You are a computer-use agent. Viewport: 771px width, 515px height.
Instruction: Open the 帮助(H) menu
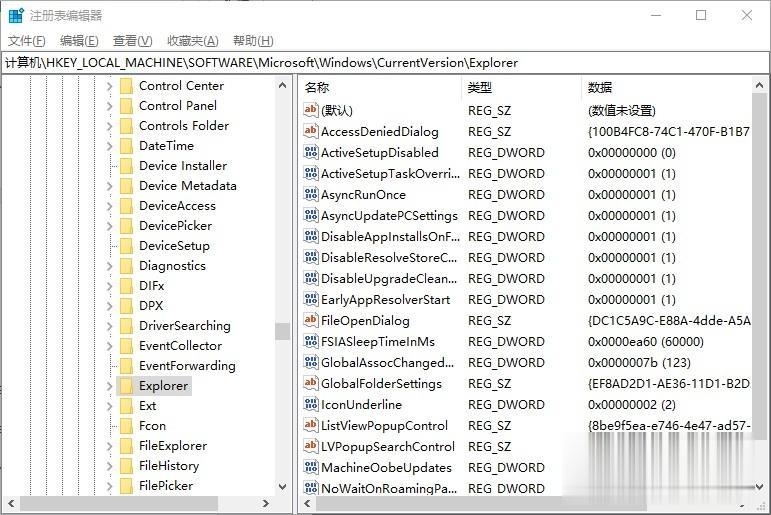[x=253, y=41]
